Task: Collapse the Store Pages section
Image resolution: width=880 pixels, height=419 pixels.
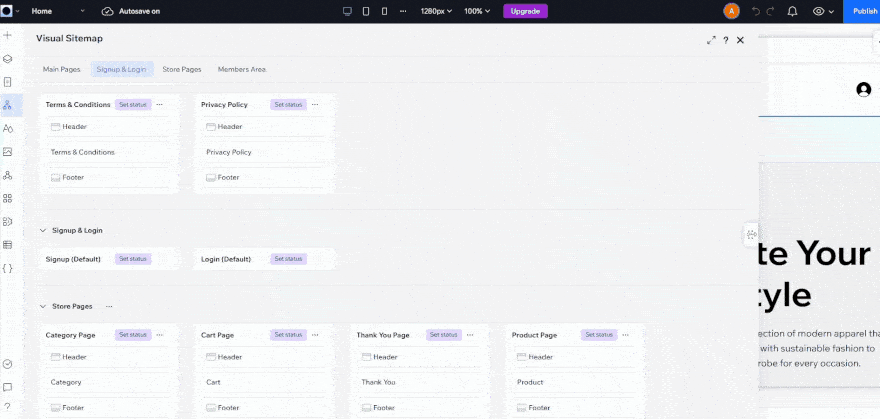Action: 43,306
